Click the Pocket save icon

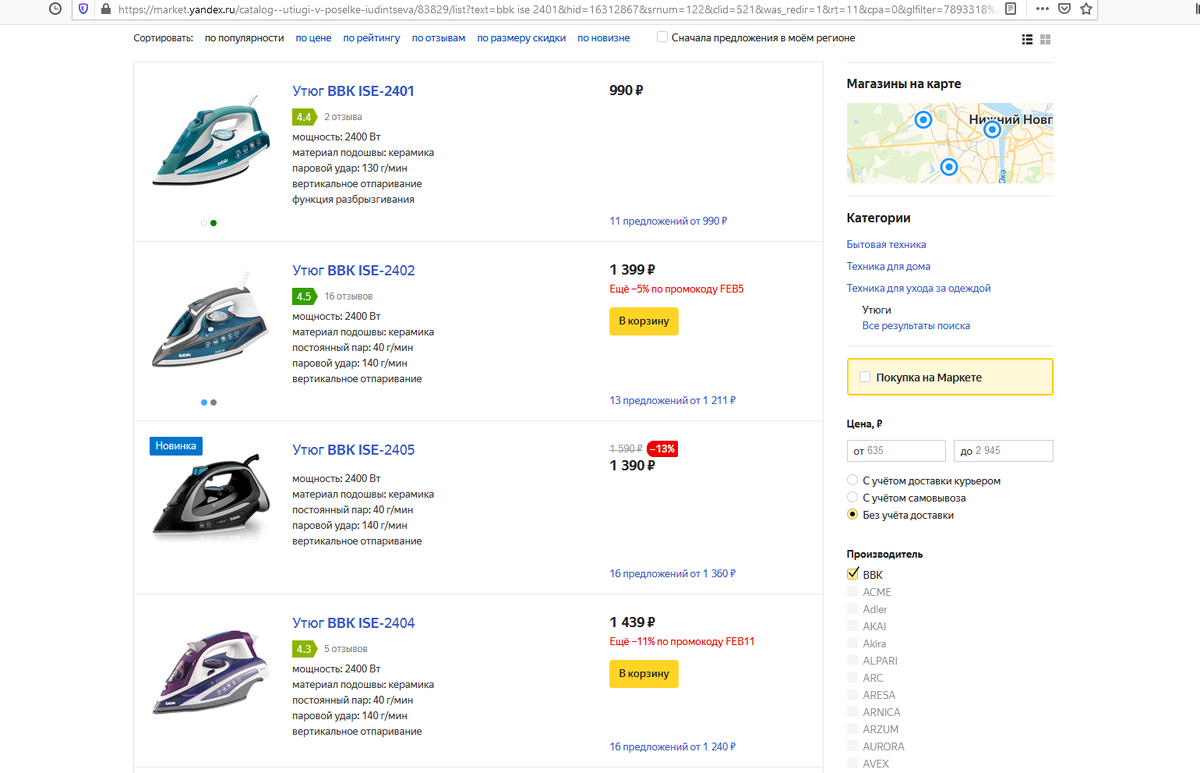tap(1065, 9)
